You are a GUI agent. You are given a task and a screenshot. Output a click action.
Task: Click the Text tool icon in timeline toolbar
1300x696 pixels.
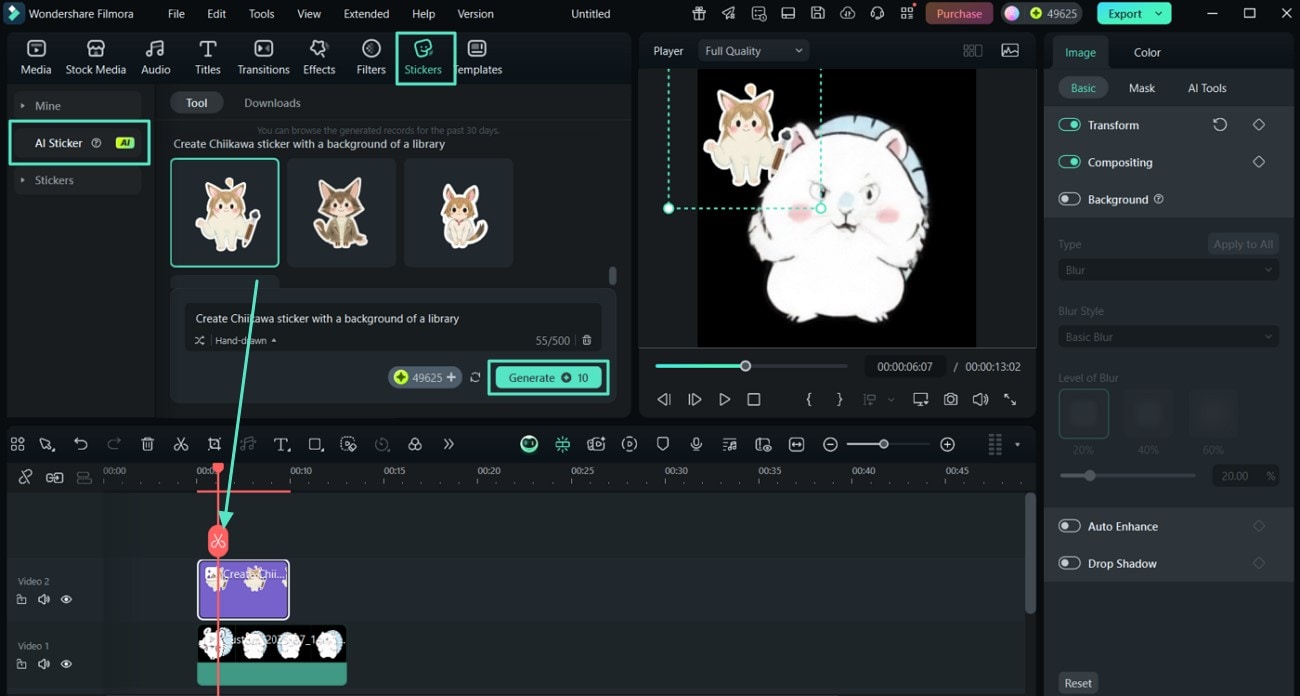coord(282,444)
